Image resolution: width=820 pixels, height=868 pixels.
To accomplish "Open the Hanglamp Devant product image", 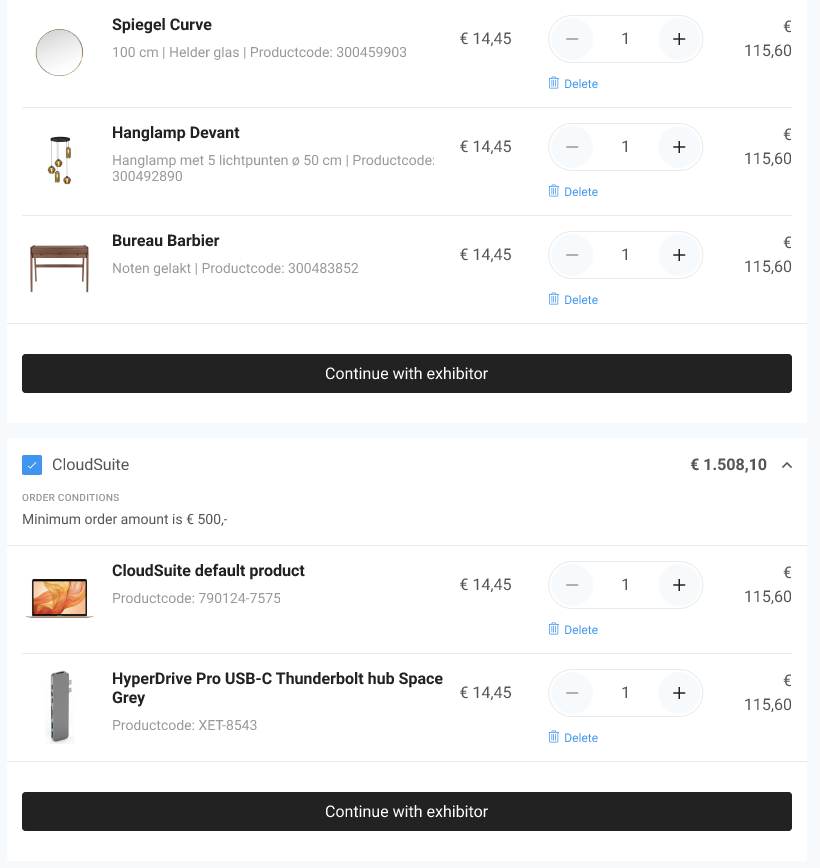I will (x=59, y=160).
